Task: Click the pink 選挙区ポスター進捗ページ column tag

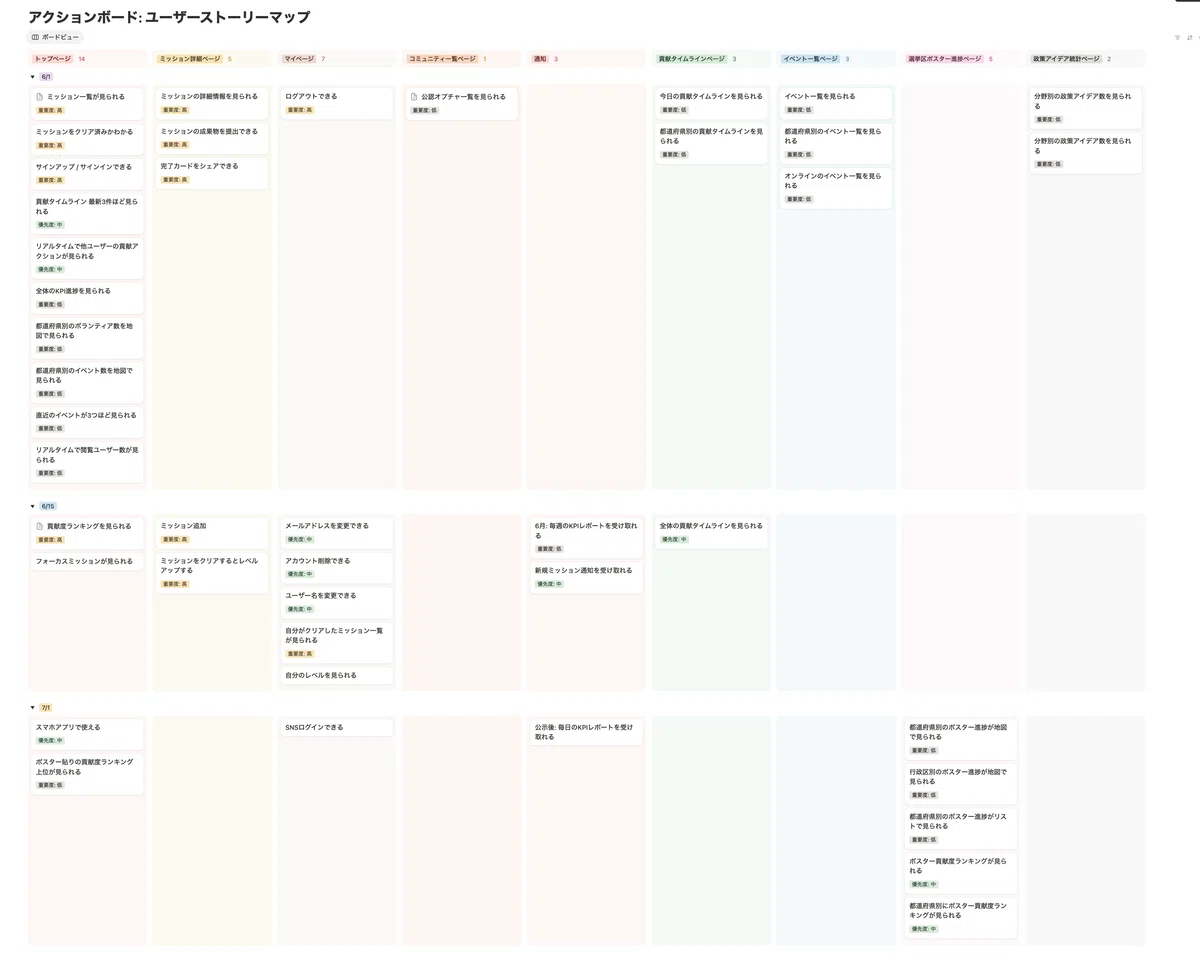Action: coord(945,59)
